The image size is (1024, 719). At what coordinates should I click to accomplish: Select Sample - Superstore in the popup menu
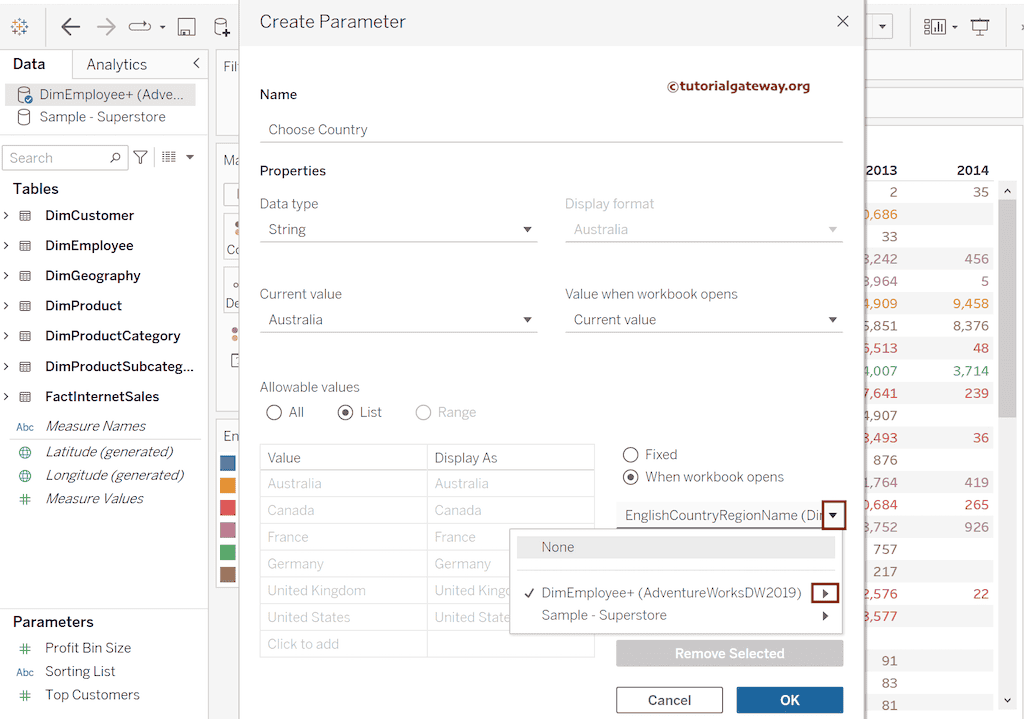tap(604, 615)
